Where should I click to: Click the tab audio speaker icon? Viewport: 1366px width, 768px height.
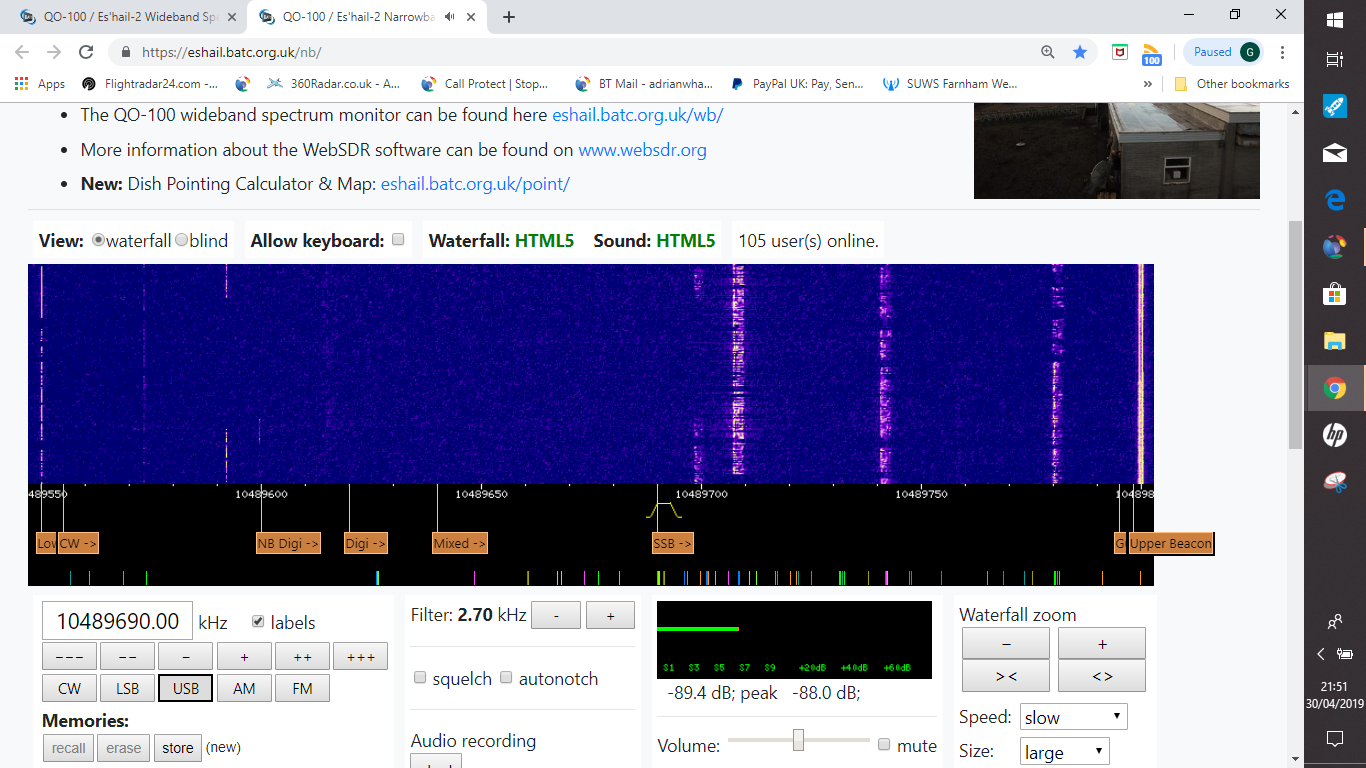pyautogui.click(x=450, y=16)
